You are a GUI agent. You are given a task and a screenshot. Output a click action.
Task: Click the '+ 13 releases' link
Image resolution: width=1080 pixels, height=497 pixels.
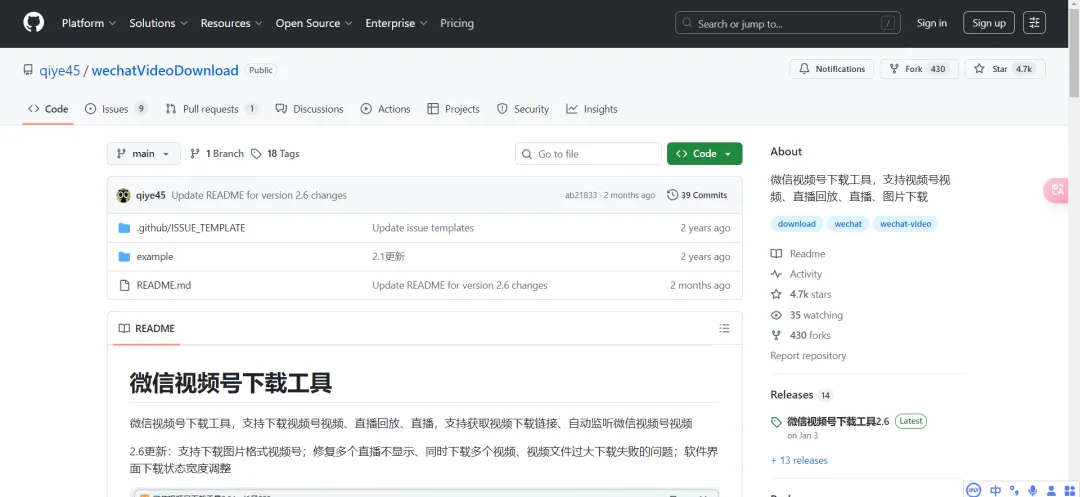tap(799, 461)
